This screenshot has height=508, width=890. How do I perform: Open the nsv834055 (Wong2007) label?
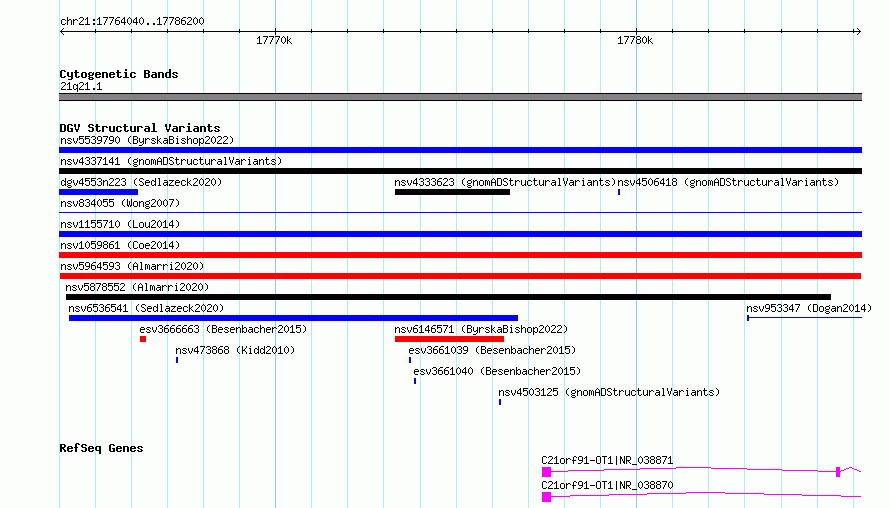pos(120,203)
